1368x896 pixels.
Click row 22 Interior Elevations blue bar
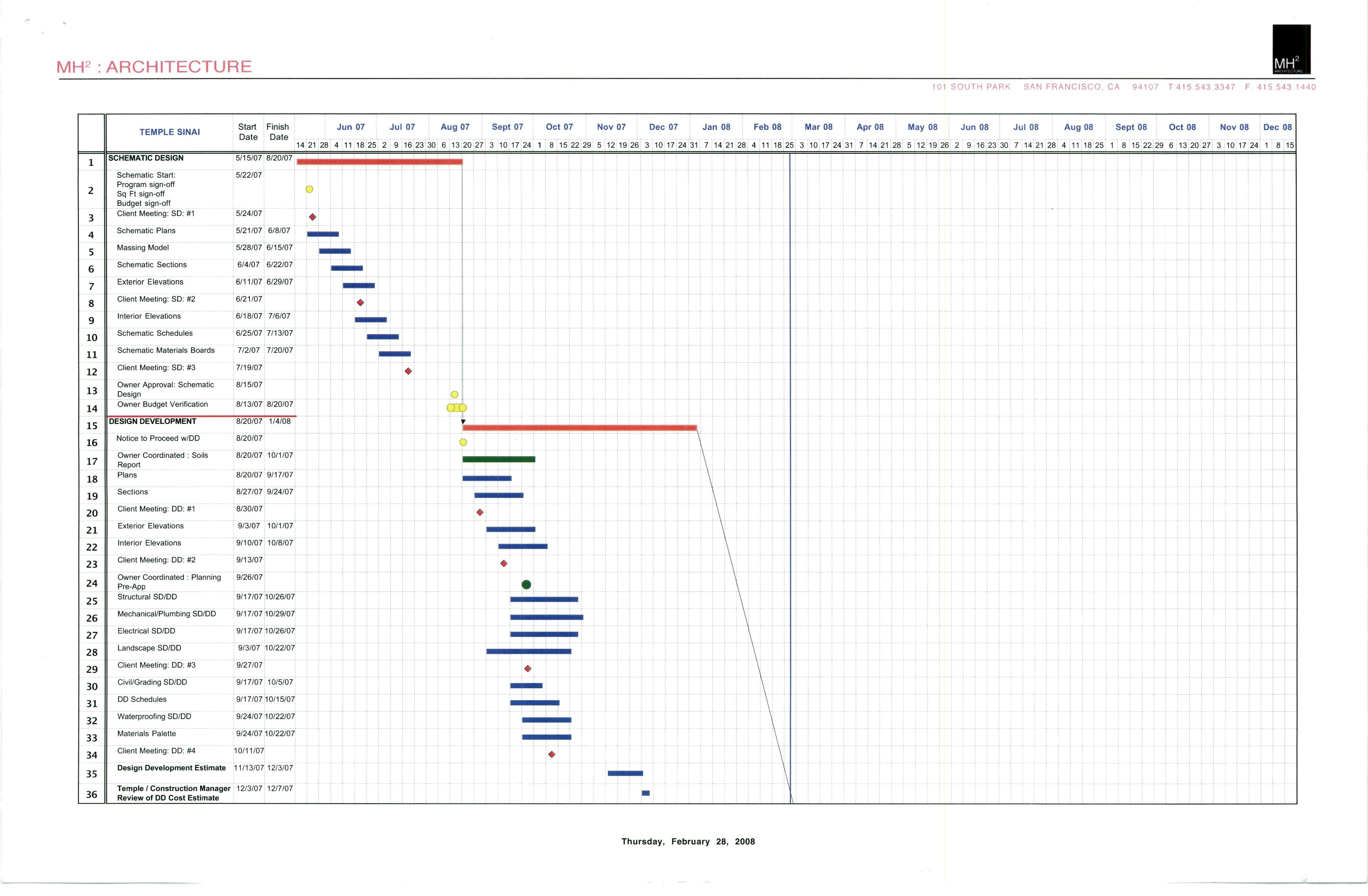tap(523, 546)
